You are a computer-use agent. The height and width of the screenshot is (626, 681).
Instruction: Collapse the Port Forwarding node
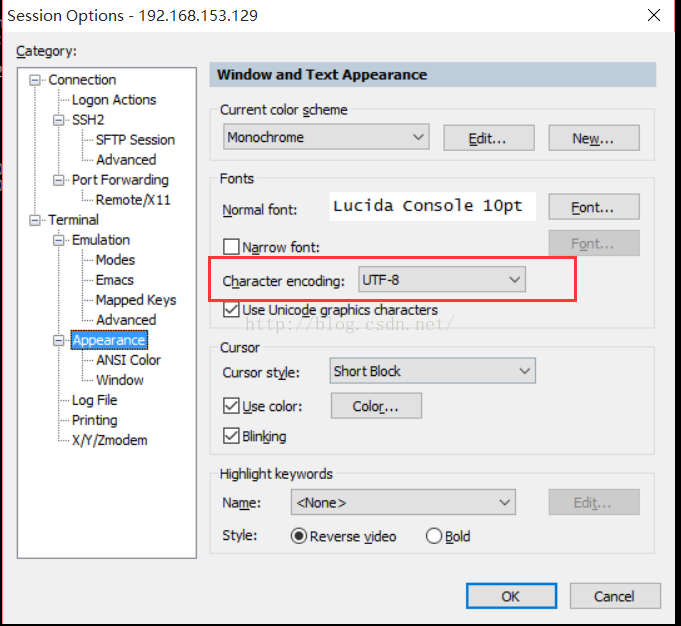pos(58,180)
